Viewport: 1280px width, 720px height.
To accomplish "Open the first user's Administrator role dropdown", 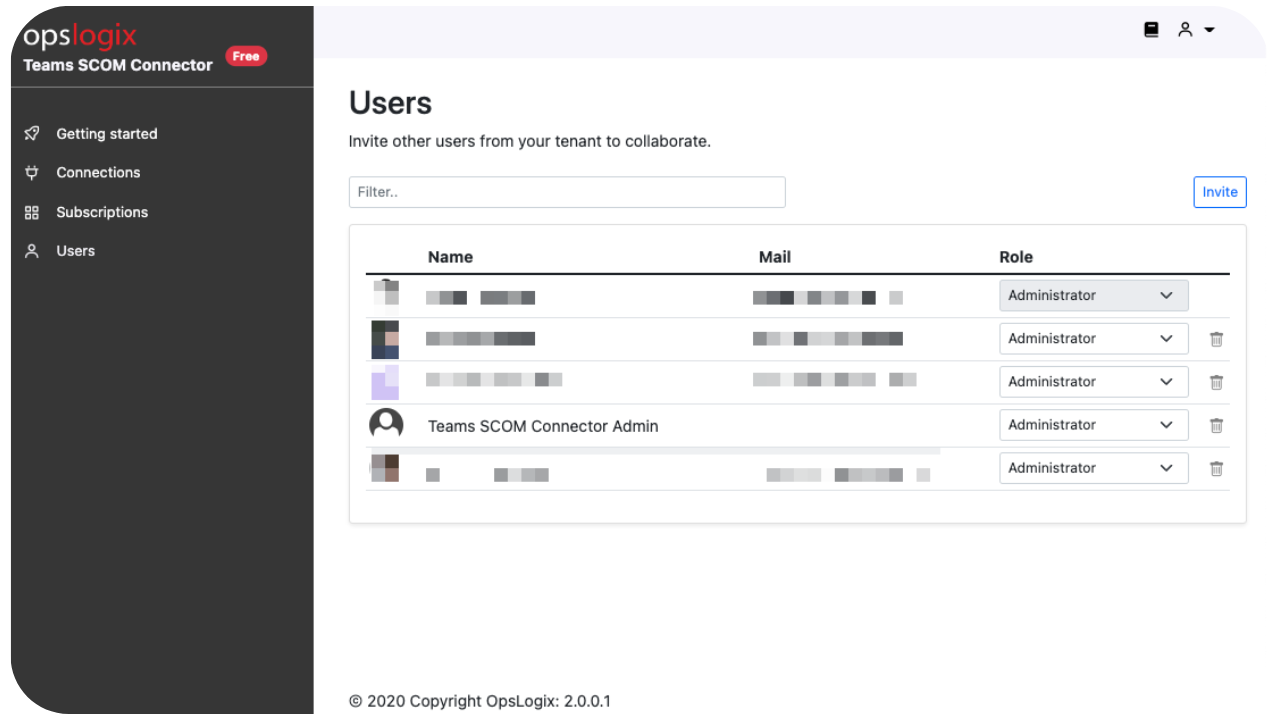I will (1093, 296).
